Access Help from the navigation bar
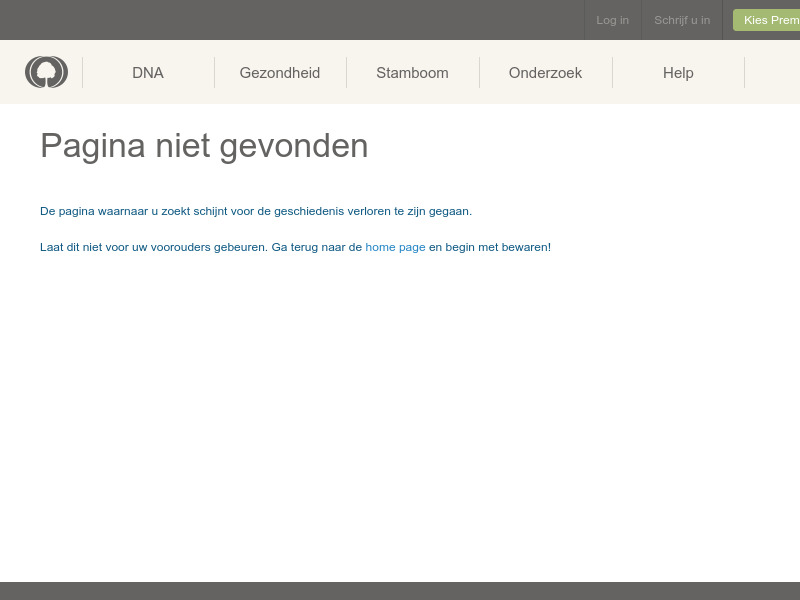The width and height of the screenshot is (800, 600). 678,72
